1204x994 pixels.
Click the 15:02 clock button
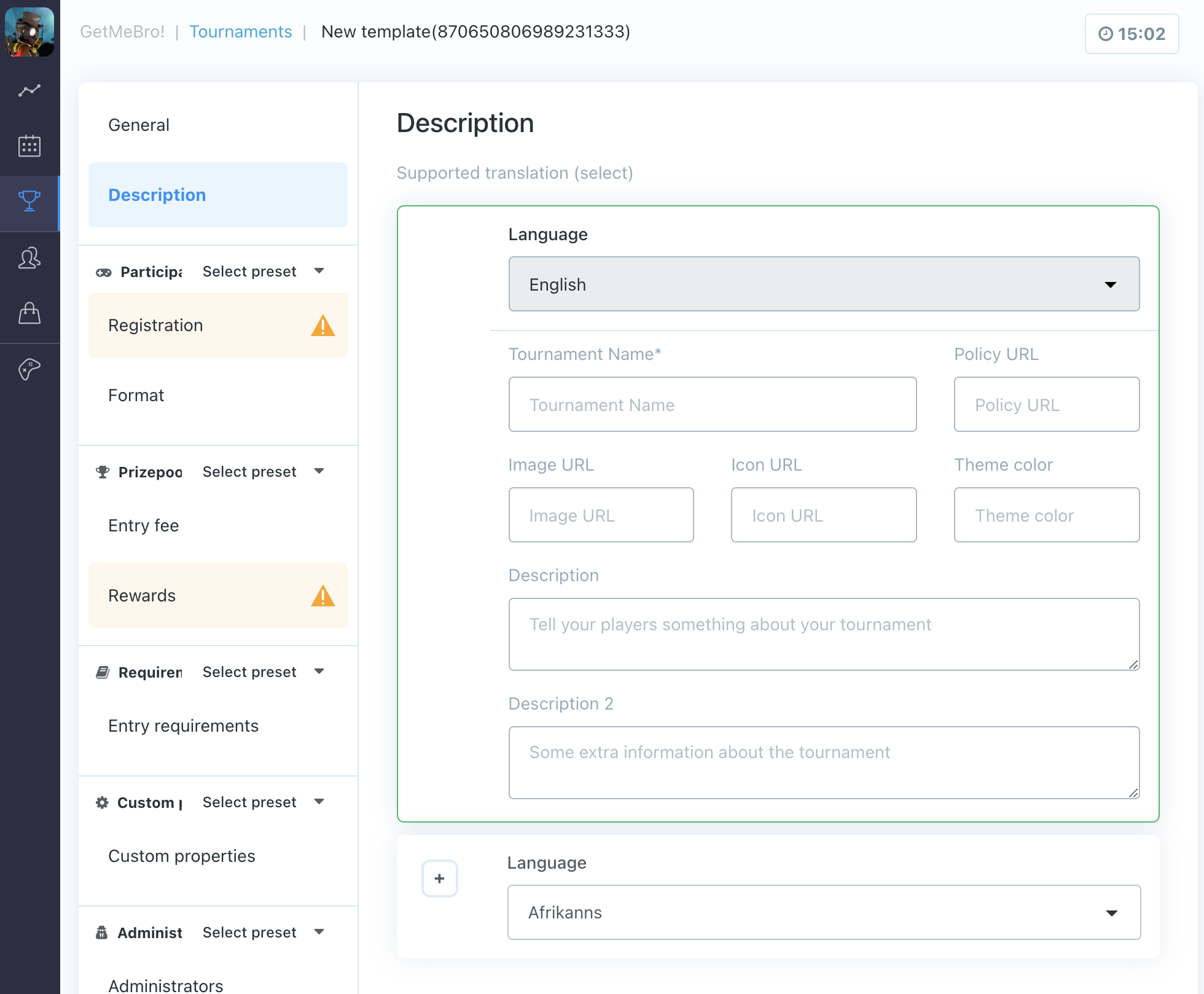(1131, 34)
